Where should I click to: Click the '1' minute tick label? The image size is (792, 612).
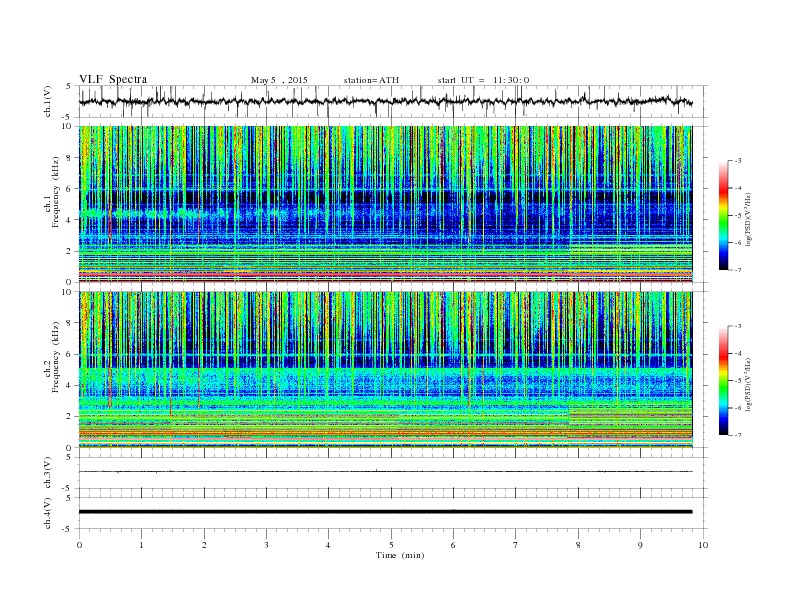pos(142,545)
